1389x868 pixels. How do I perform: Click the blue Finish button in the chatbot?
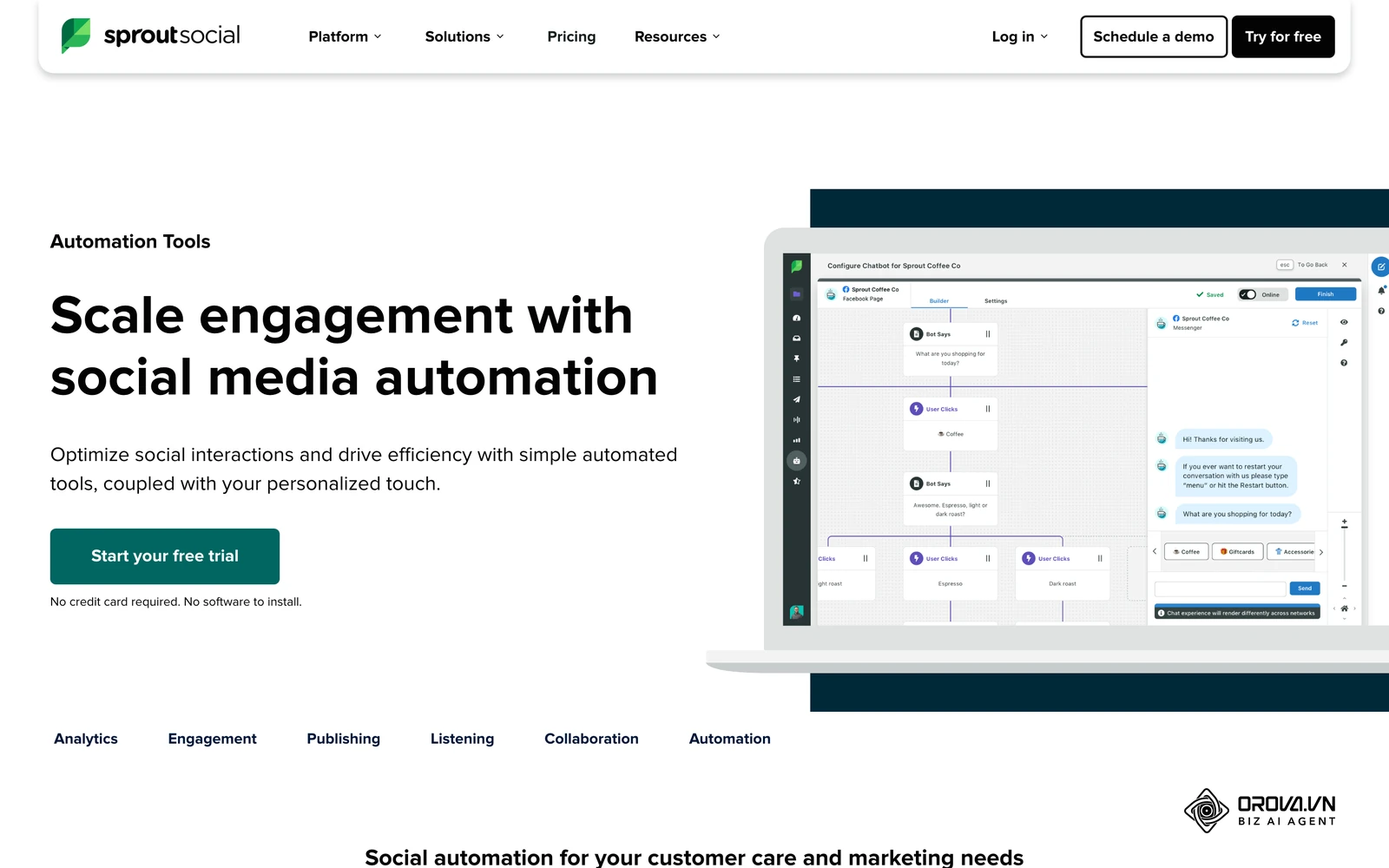1326,294
